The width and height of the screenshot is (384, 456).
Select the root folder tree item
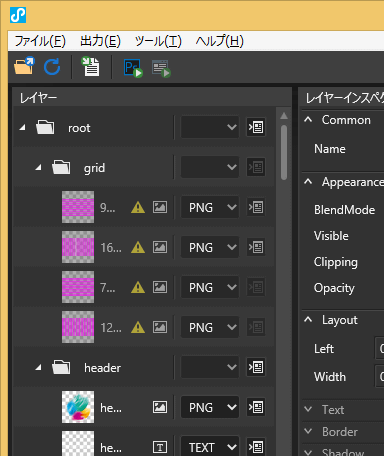pos(79,128)
